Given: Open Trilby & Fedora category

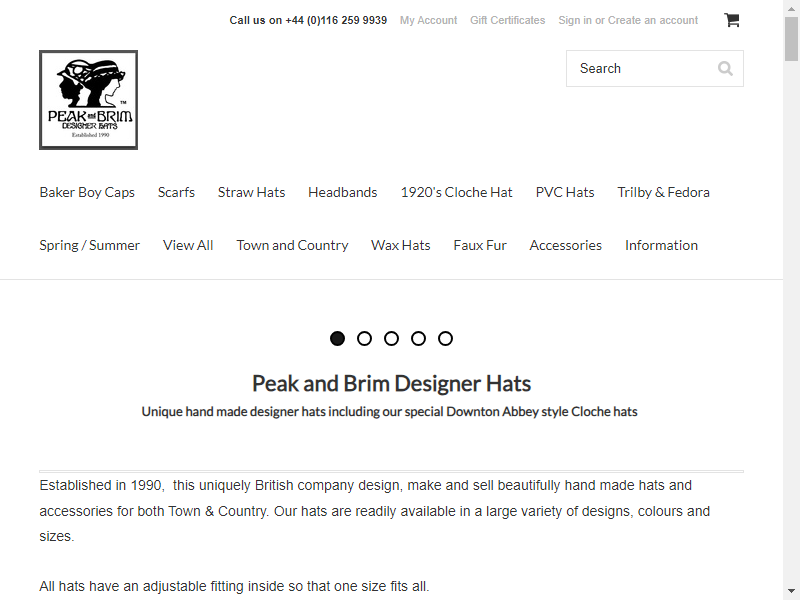Looking at the screenshot, I should [663, 192].
